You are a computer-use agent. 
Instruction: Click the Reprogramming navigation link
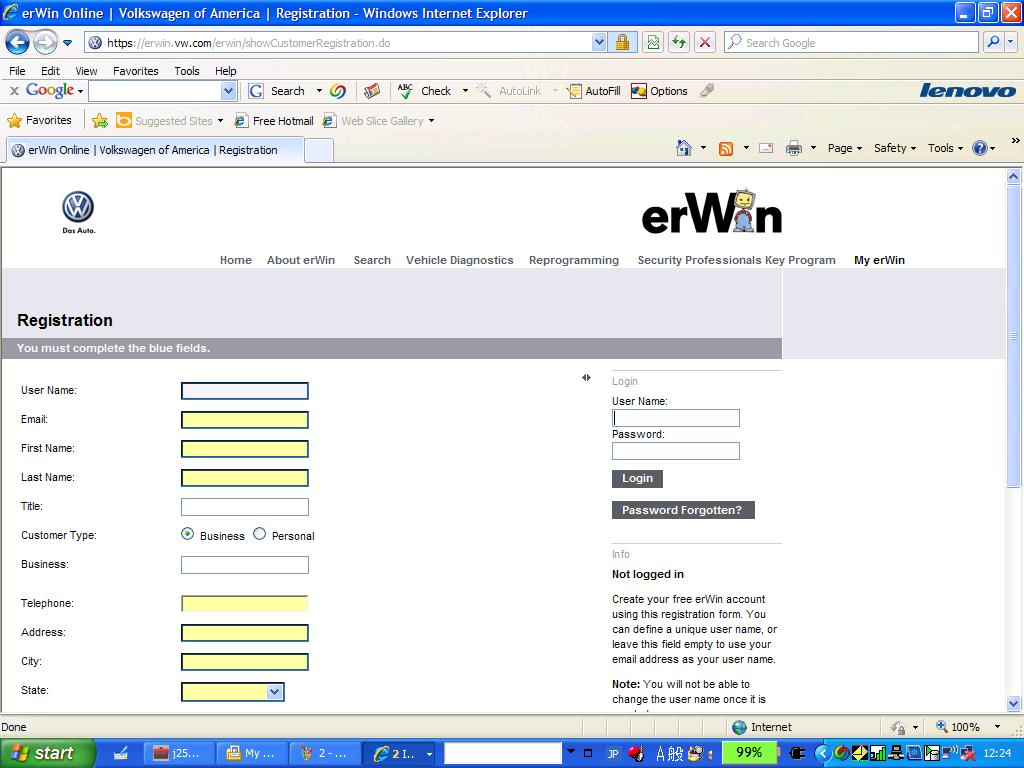tap(573, 260)
